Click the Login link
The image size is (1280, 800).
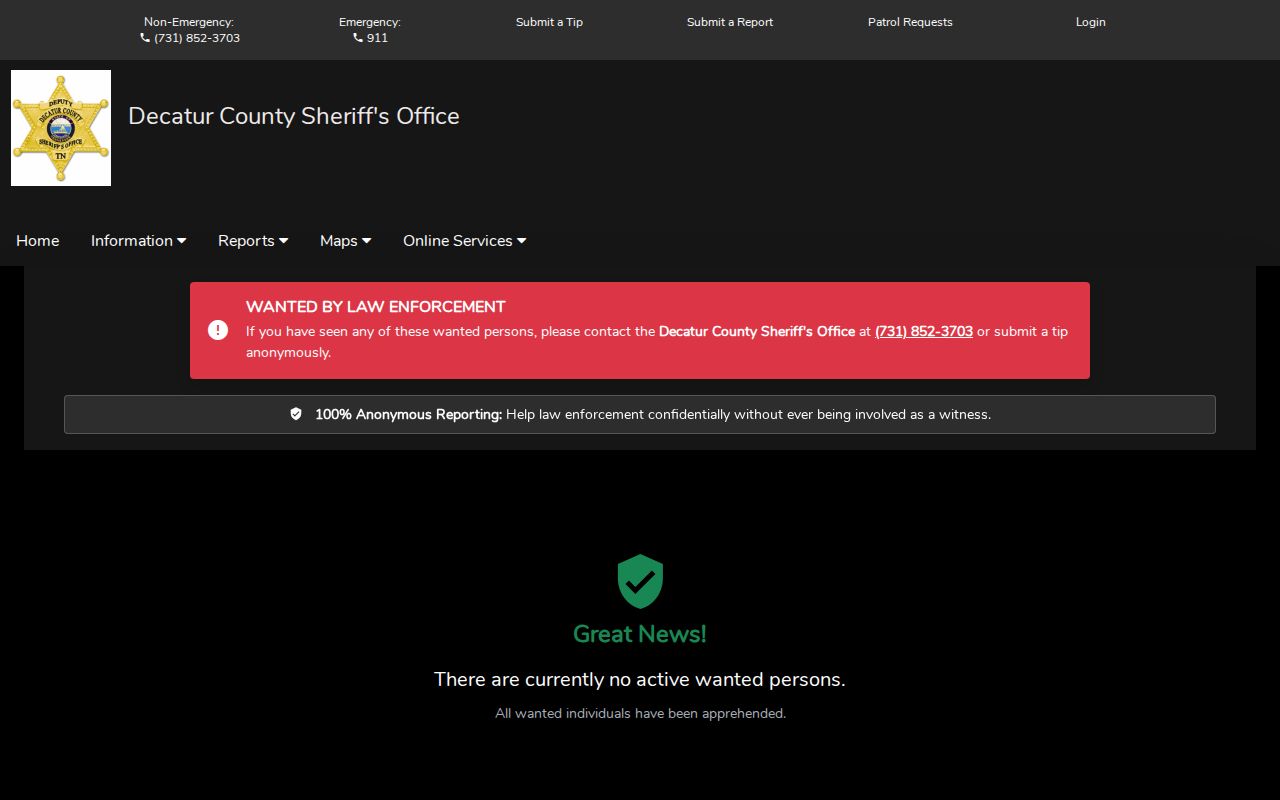pyautogui.click(x=1091, y=22)
